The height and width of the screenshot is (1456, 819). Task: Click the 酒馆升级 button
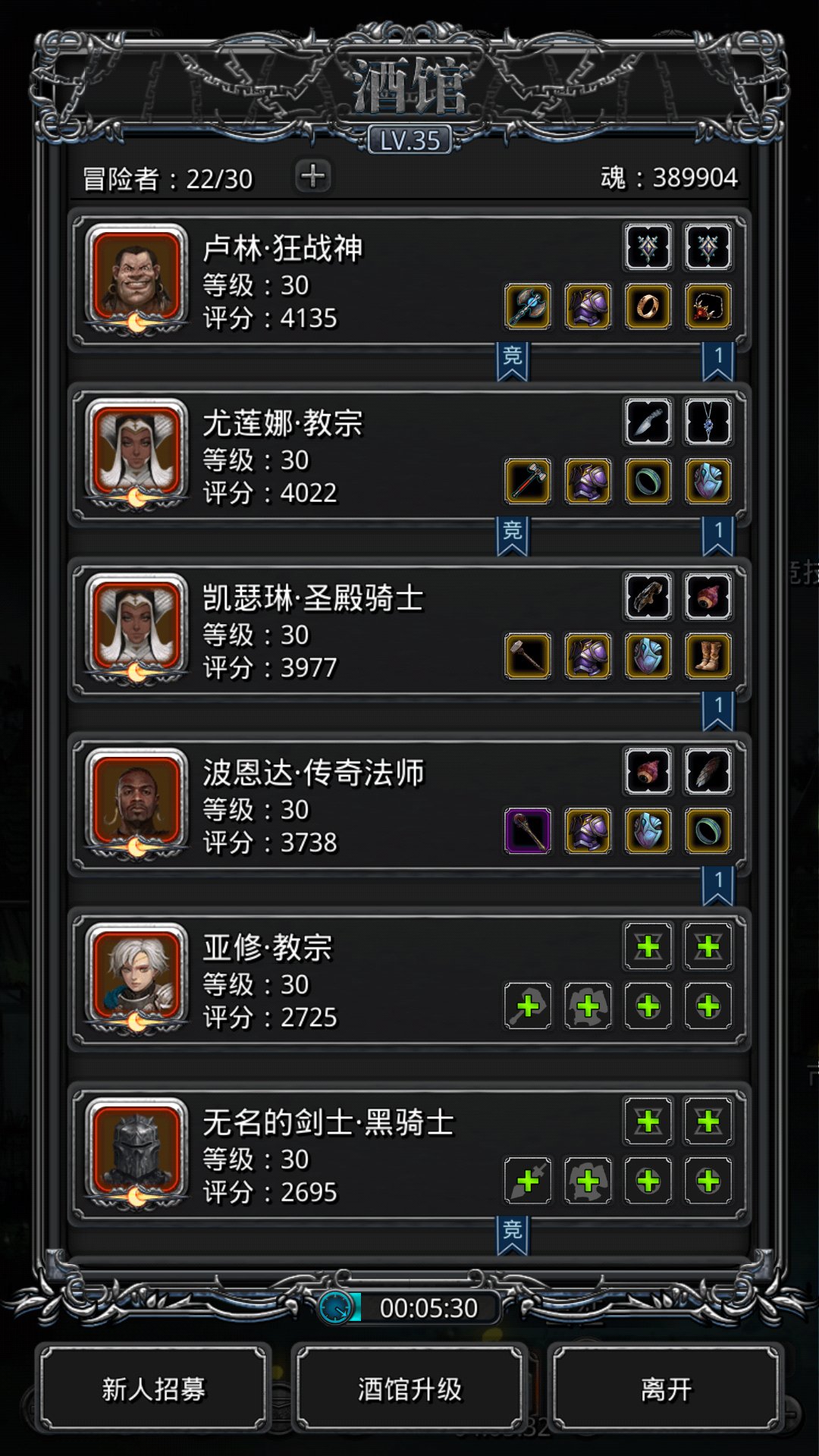[x=409, y=1389]
